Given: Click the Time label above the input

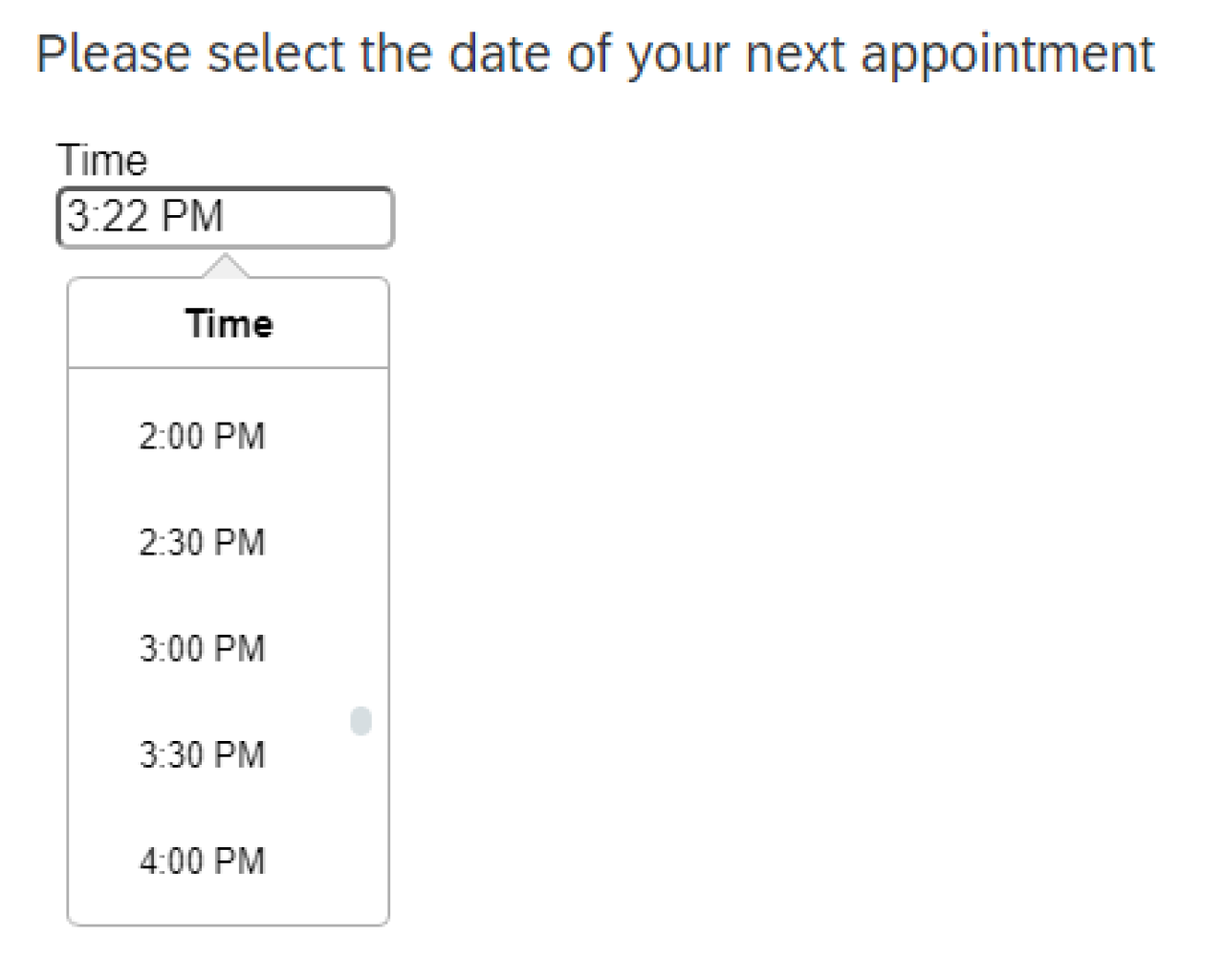Looking at the screenshot, I should tap(102, 159).
